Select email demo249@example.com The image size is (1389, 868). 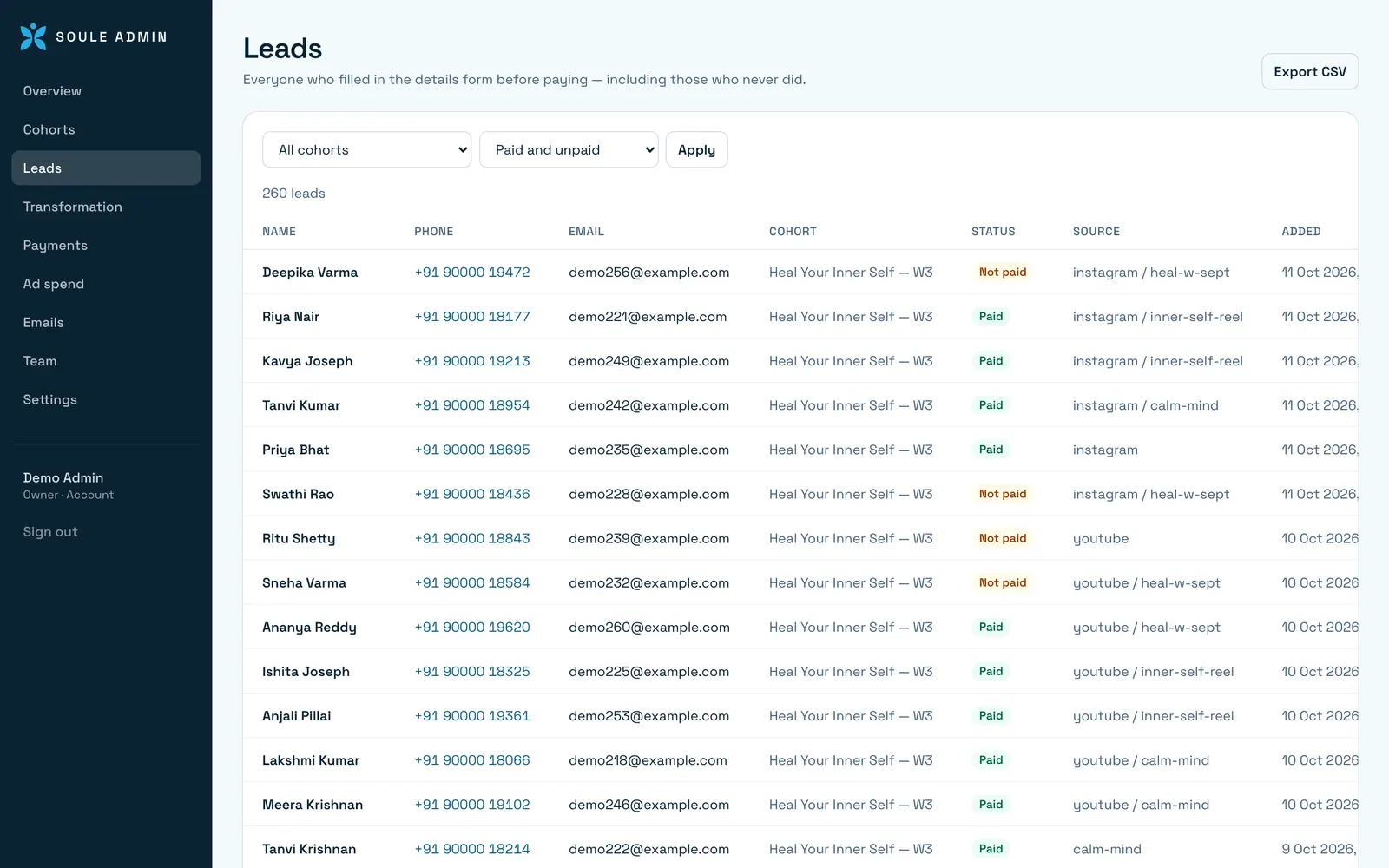648,361
